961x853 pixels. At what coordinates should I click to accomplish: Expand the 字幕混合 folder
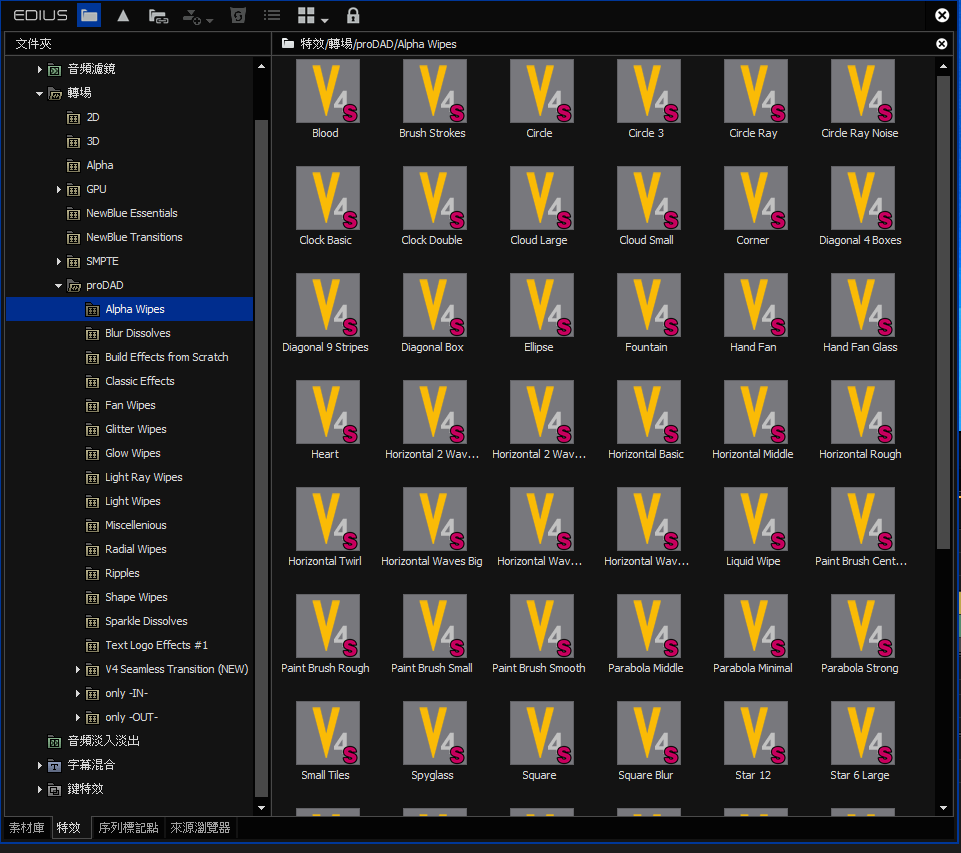[39, 765]
